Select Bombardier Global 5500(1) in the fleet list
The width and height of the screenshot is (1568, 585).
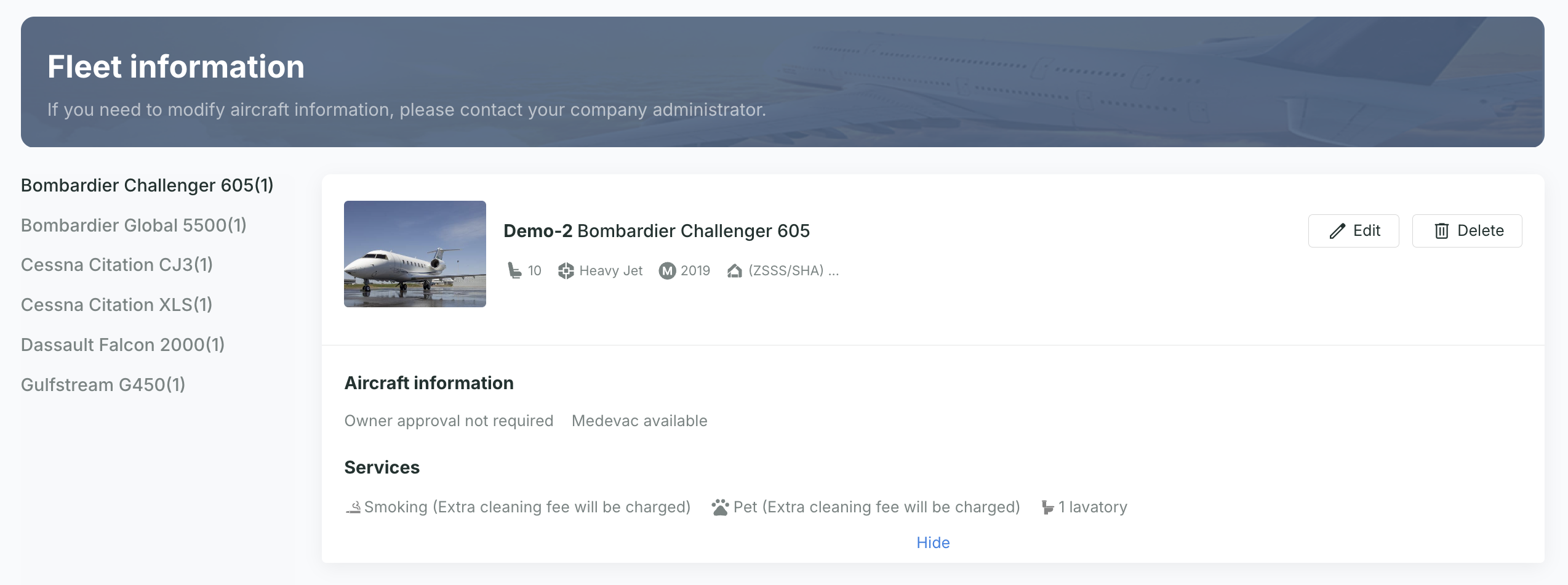point(134,225)
